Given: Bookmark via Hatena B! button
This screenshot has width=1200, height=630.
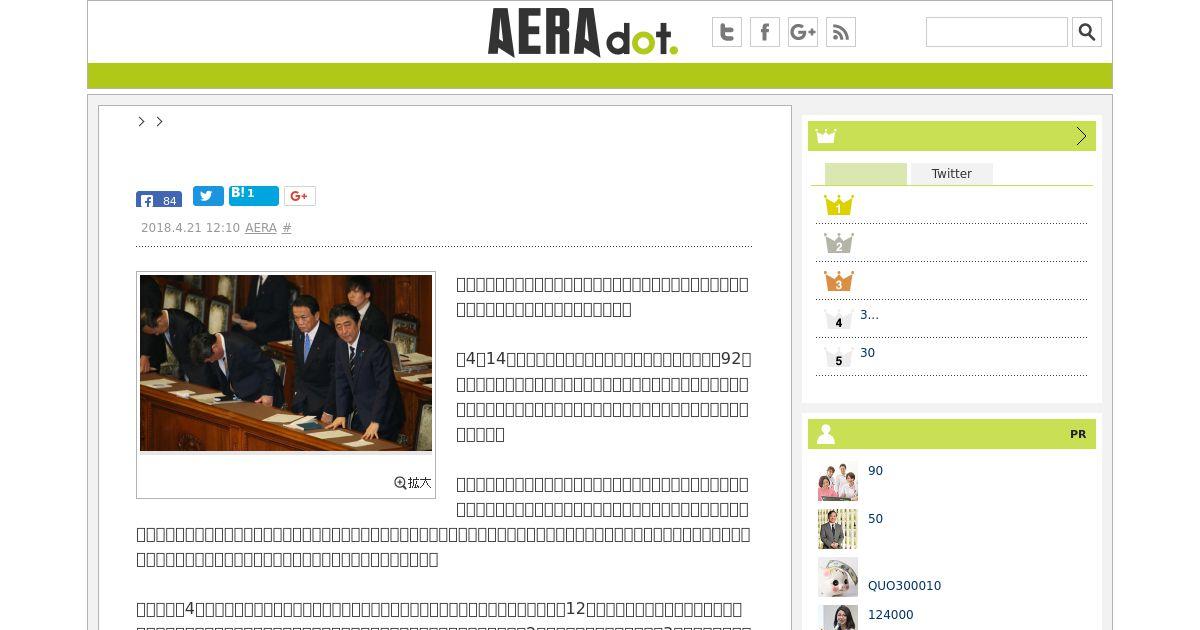Looking at the screenshot, I should pyautogui.click(x=253, y=195).
